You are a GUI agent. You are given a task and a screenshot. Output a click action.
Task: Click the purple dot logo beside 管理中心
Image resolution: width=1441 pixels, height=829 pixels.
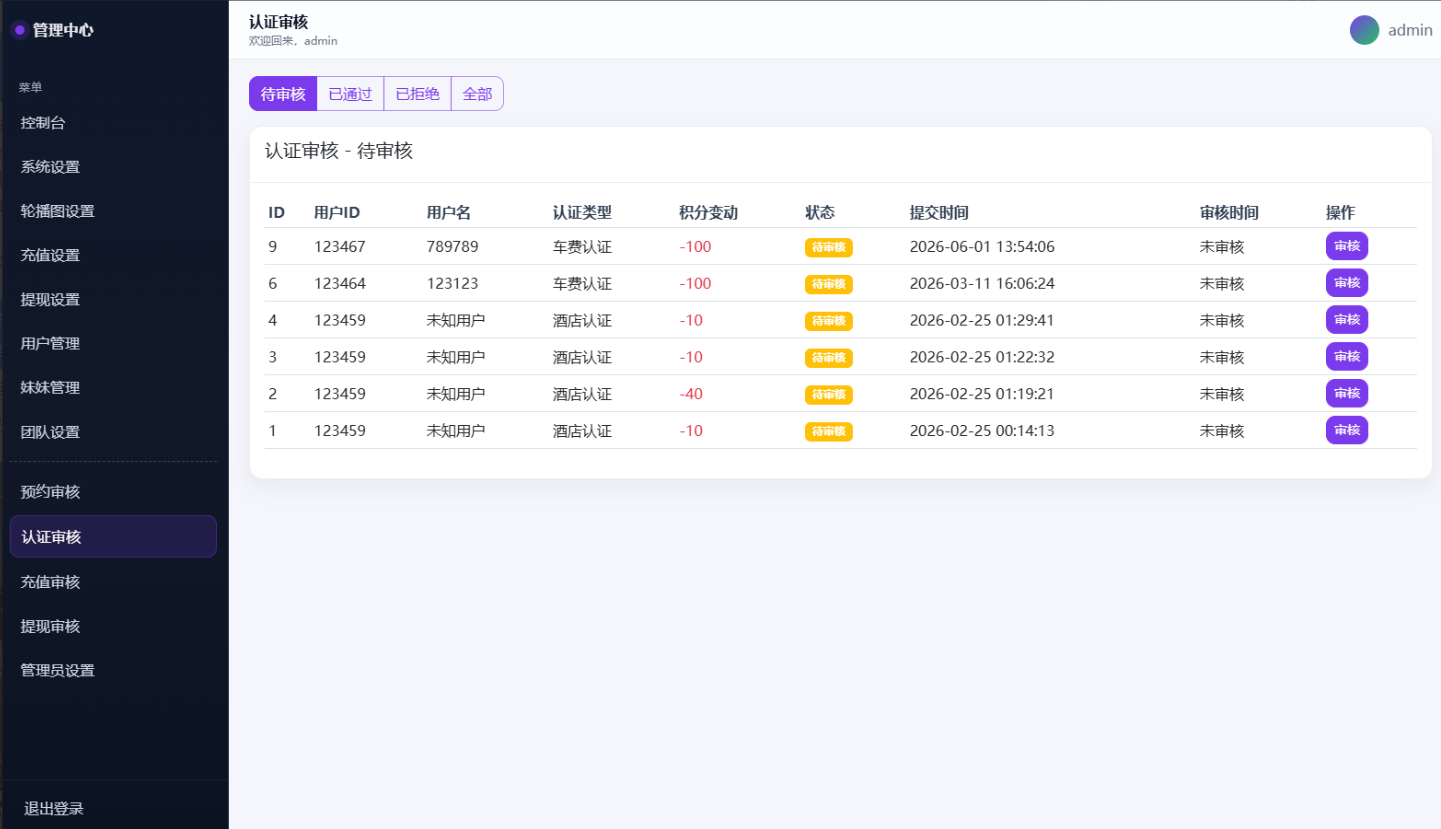coord(19,30)
